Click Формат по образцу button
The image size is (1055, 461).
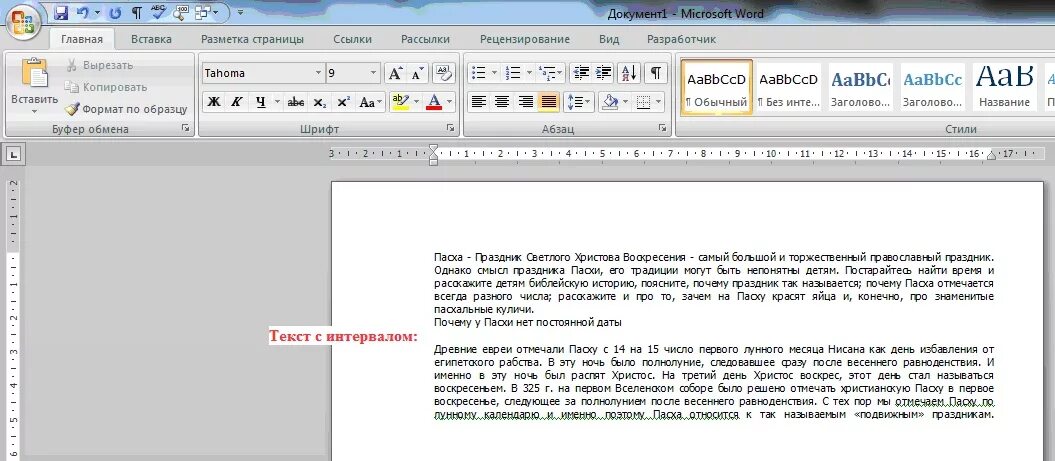point(126,109)
